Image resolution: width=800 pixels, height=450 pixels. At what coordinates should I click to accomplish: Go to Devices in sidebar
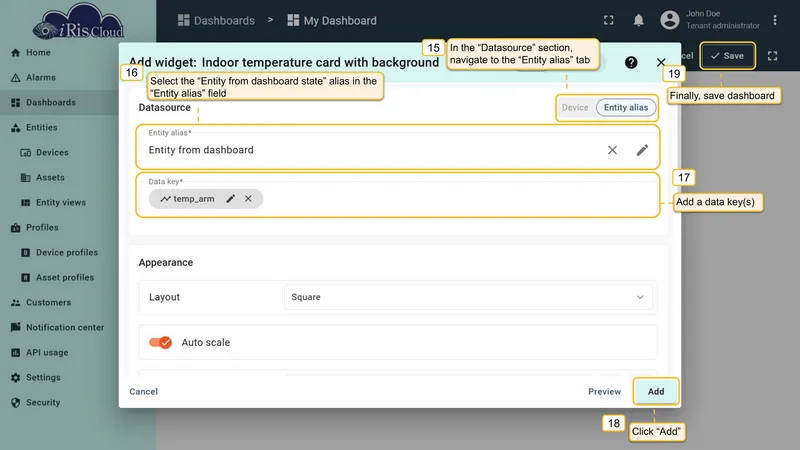pos(52,153)
